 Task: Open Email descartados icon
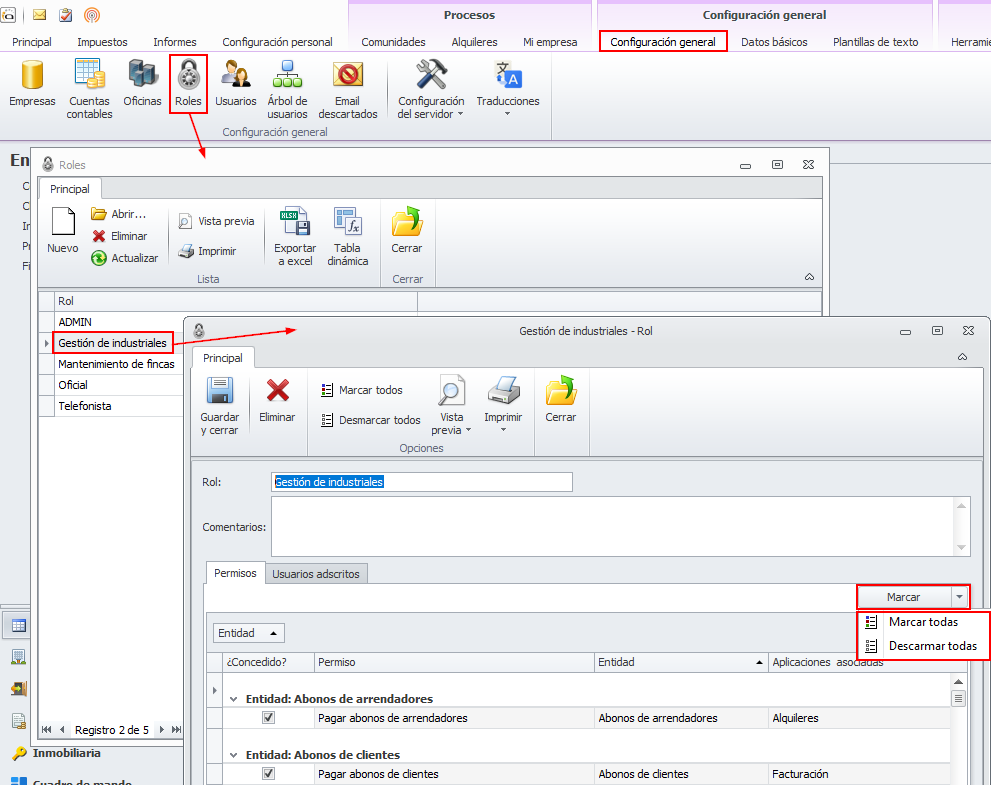pos(348,75)
